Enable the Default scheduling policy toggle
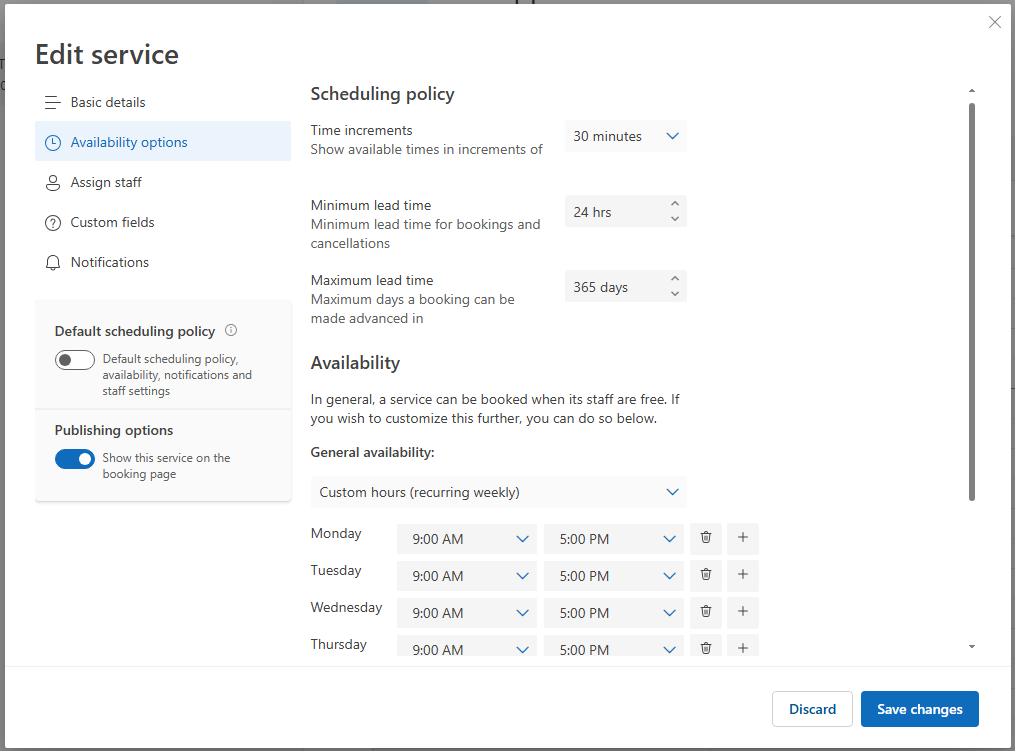This screenshot has width=1015, height=751. coord(75,360)
